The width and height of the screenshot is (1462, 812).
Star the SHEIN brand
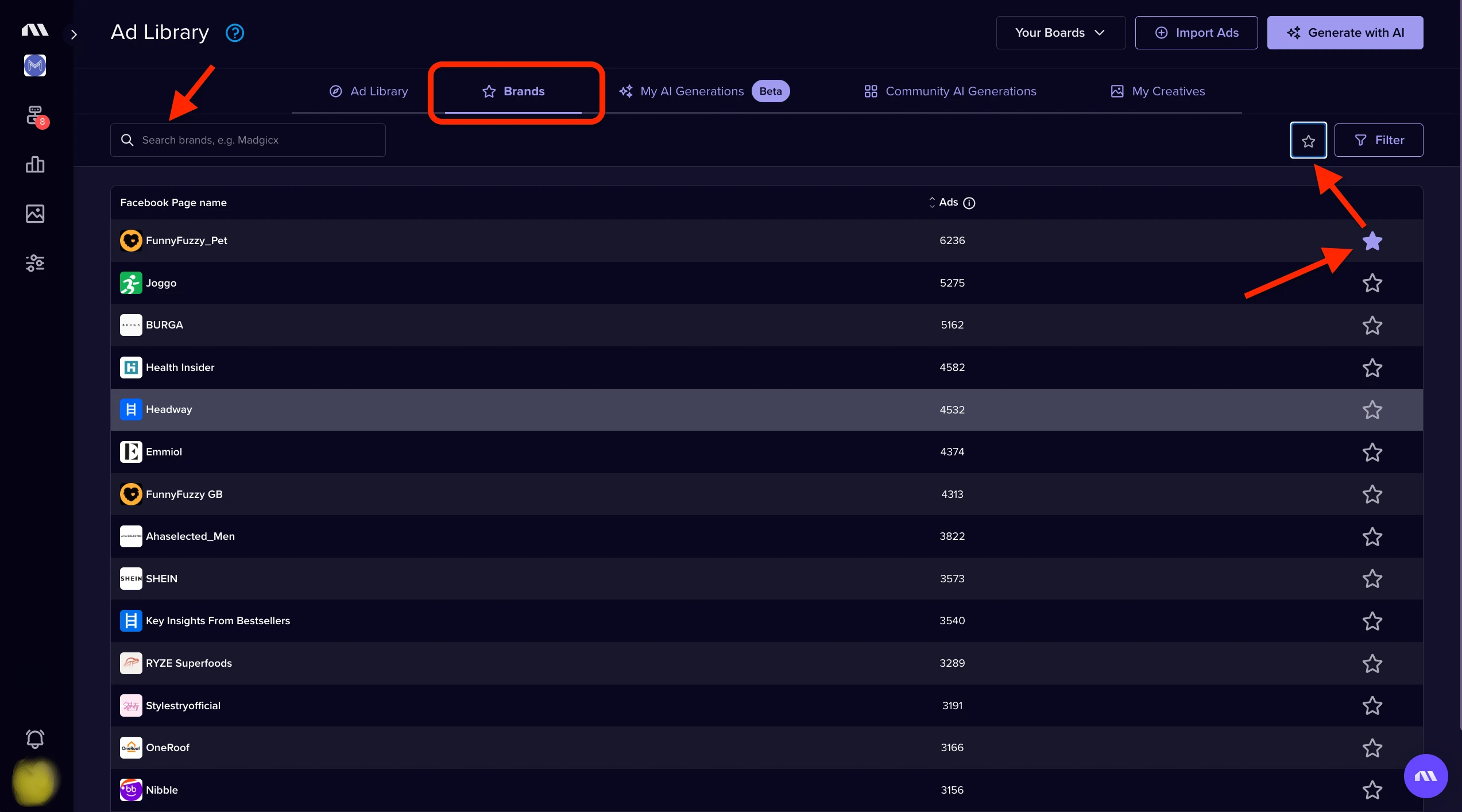click(1372, 579)
